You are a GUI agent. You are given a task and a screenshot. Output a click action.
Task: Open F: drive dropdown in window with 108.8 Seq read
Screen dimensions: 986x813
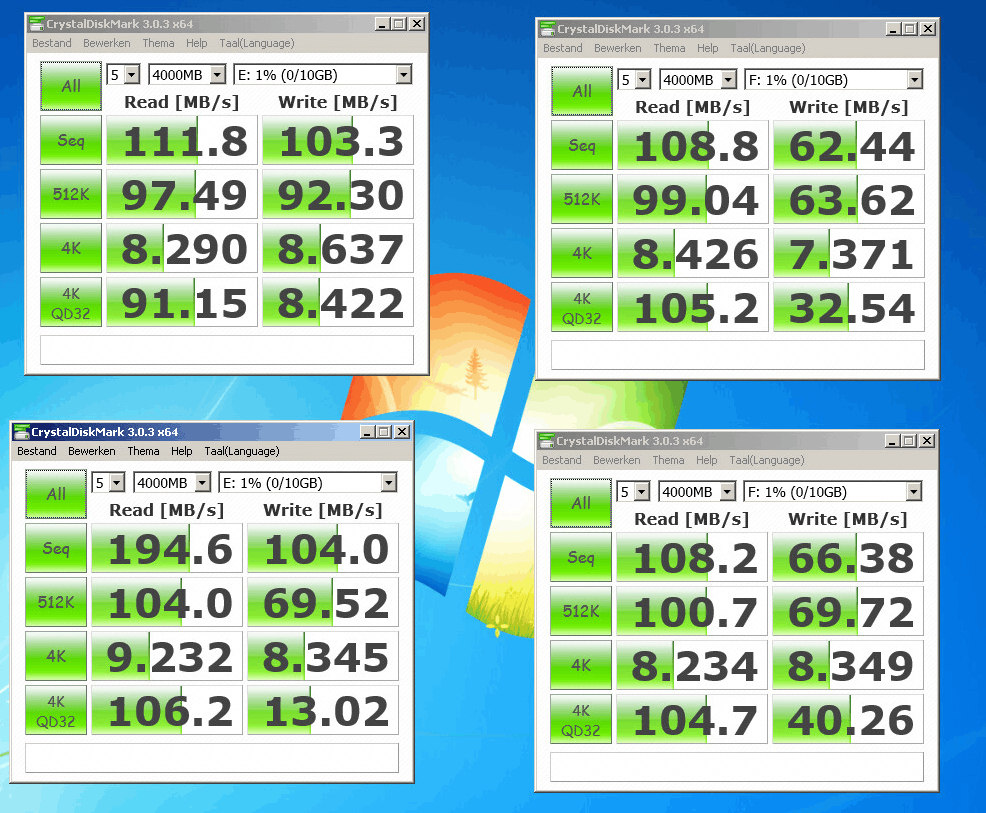834,80
